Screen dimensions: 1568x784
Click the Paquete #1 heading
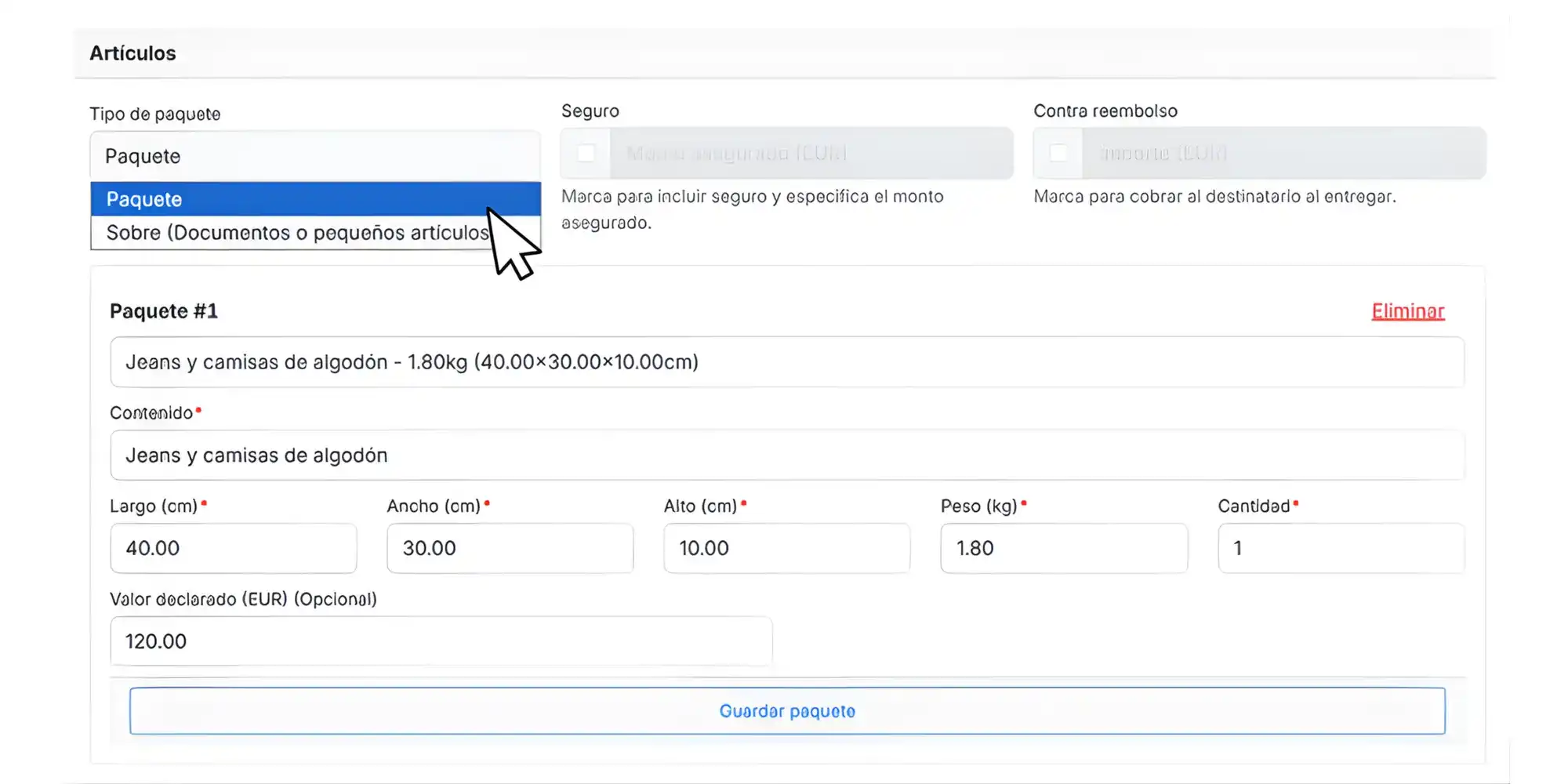point(164,311)
